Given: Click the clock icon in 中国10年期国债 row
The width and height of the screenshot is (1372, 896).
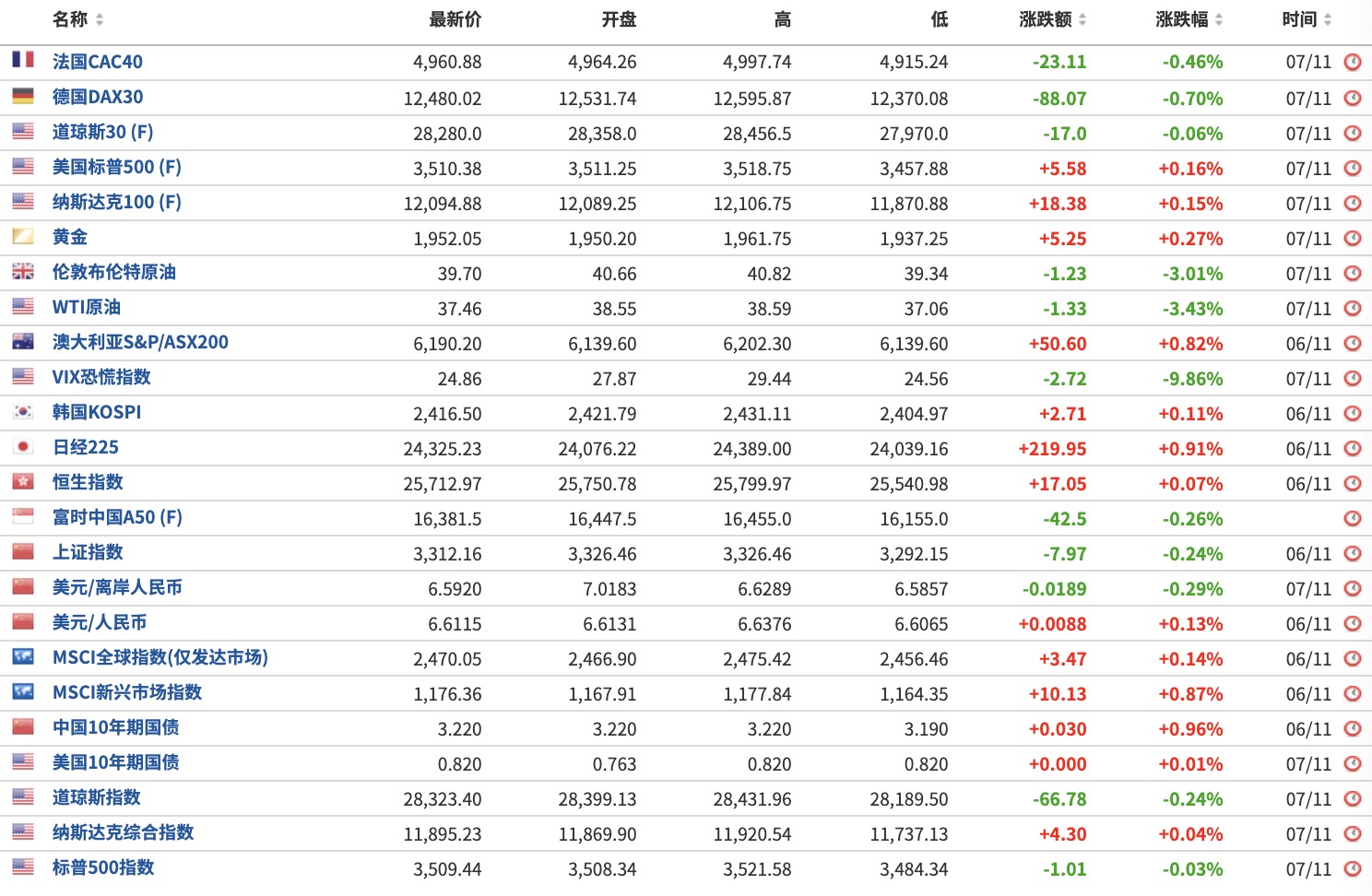Looking at the screenshot, I should pos(1353,728).
